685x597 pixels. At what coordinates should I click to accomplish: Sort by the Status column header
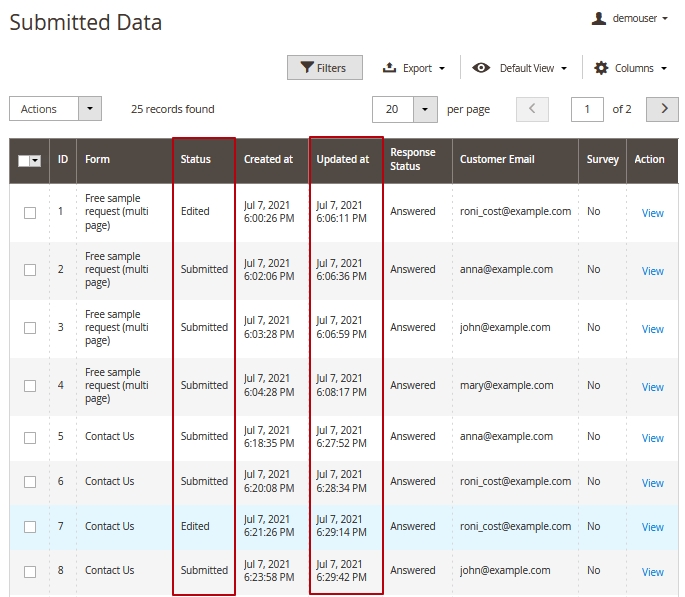196,159
